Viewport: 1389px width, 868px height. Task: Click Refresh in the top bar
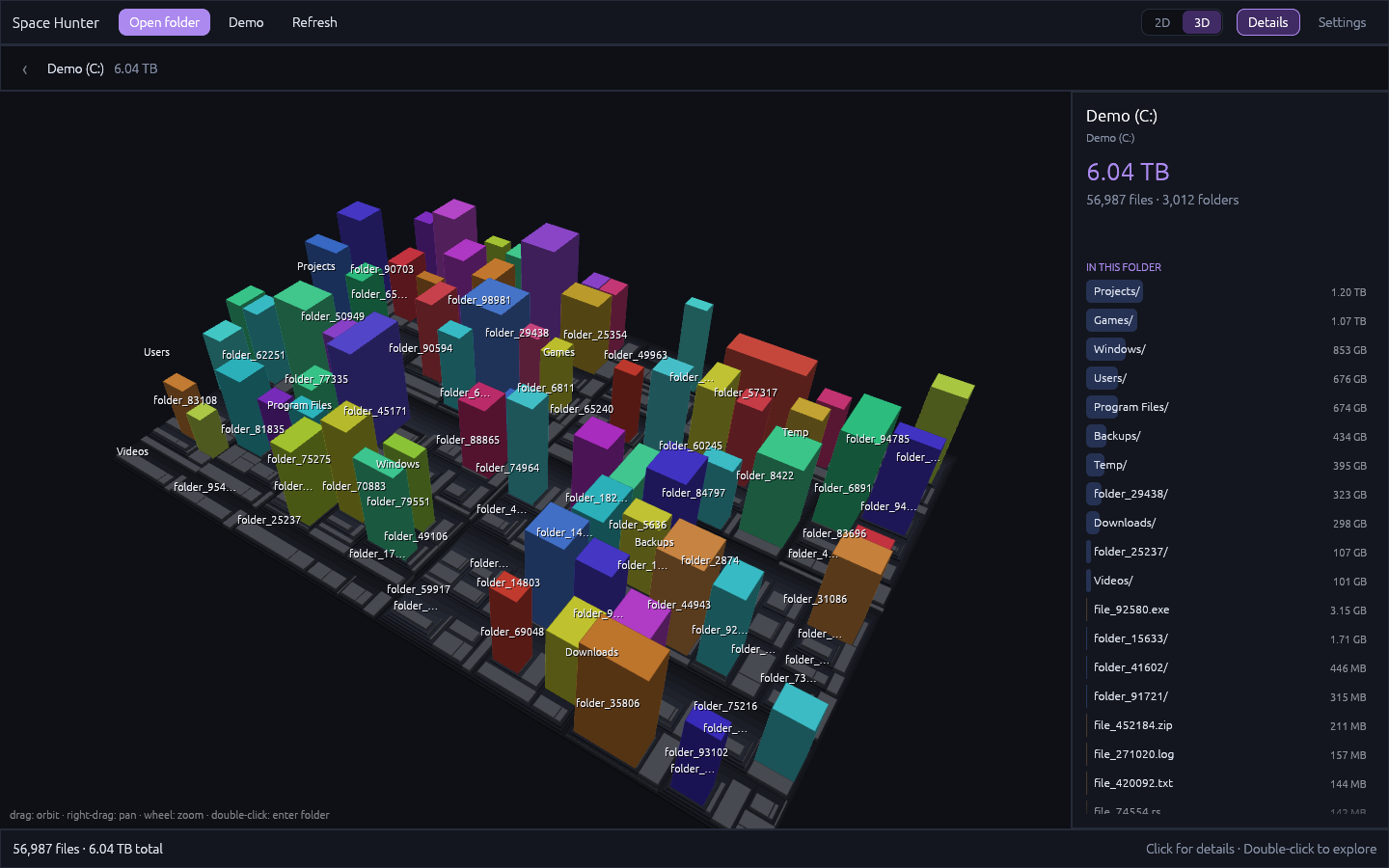tap(314, 22)
